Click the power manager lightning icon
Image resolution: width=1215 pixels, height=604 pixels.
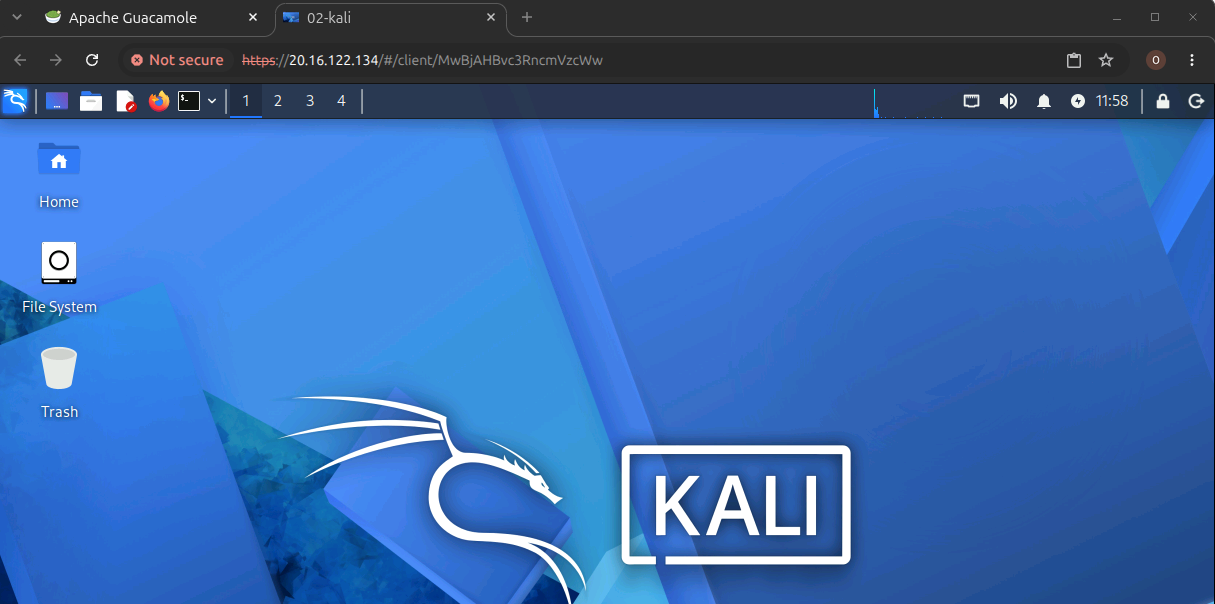(1077, 101)
